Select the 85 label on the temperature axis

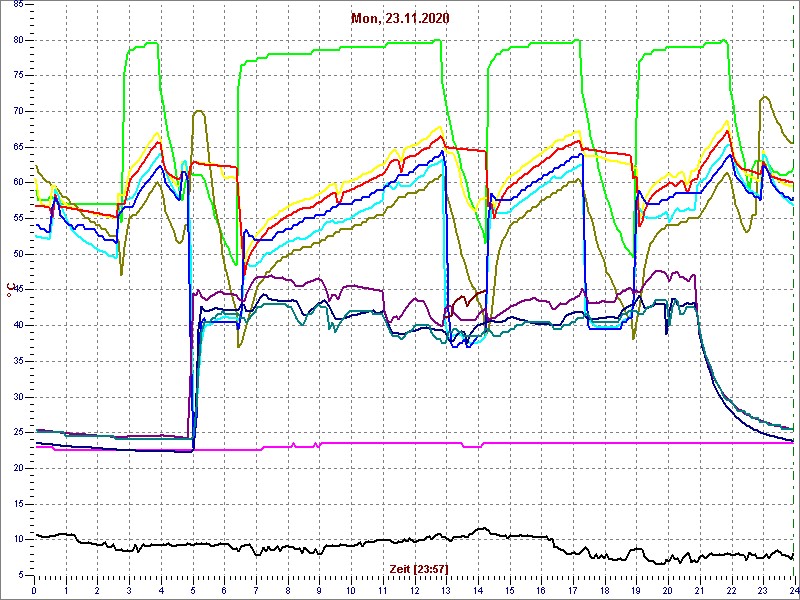[x=18, y=4]
